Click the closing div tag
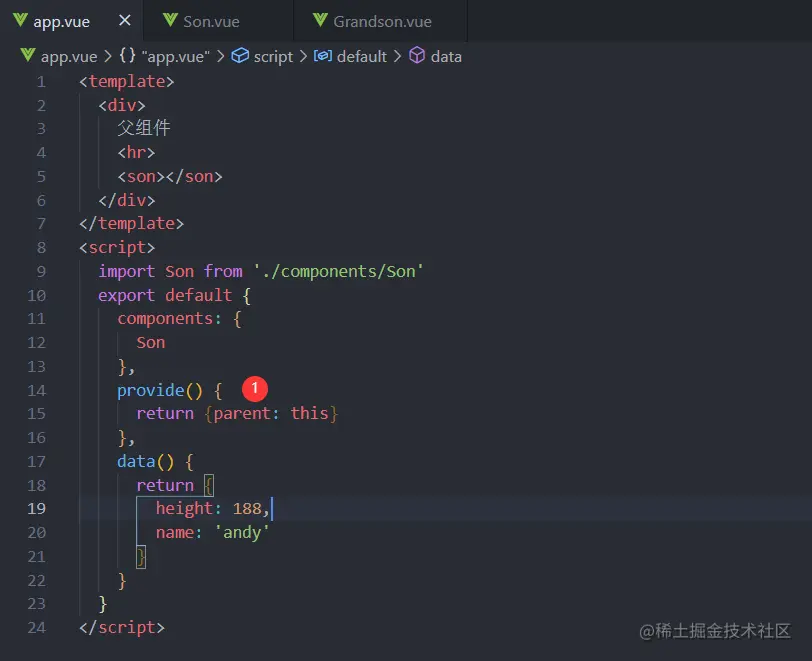Screen dimensions: 812x661 (127, 200)
